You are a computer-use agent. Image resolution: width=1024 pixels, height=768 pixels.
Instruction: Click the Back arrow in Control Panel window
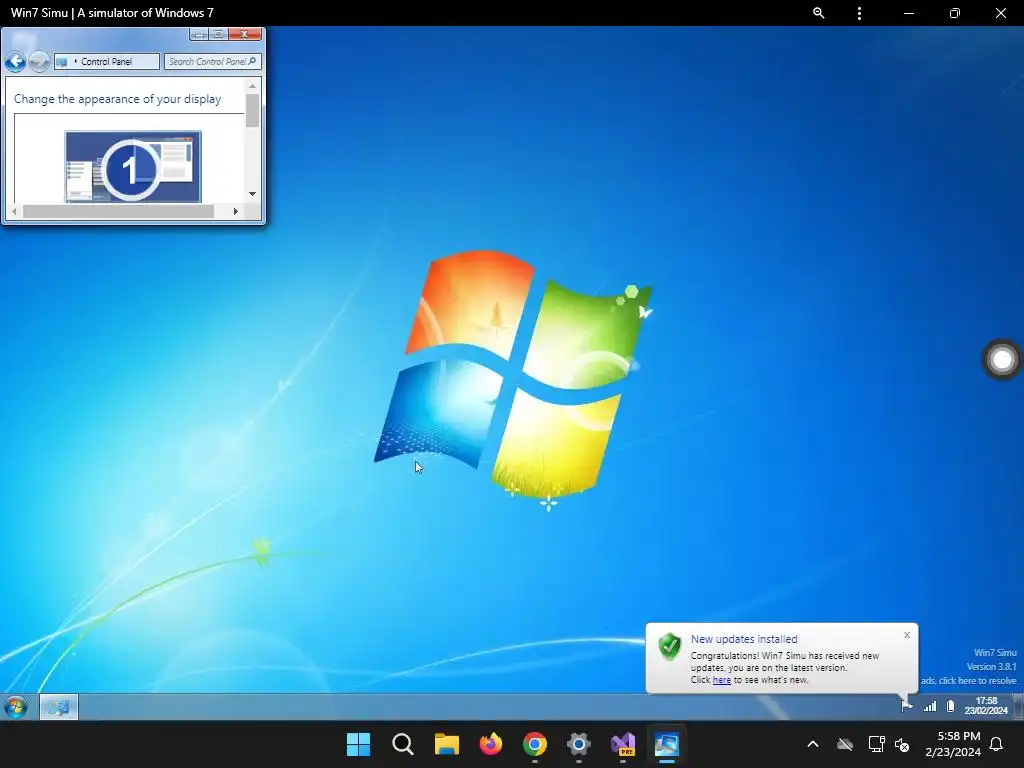point(16,61)
